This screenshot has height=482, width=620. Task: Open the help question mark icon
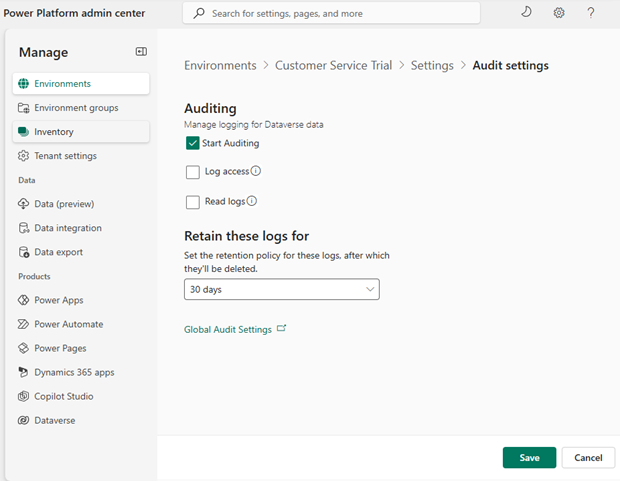[591, 13]
